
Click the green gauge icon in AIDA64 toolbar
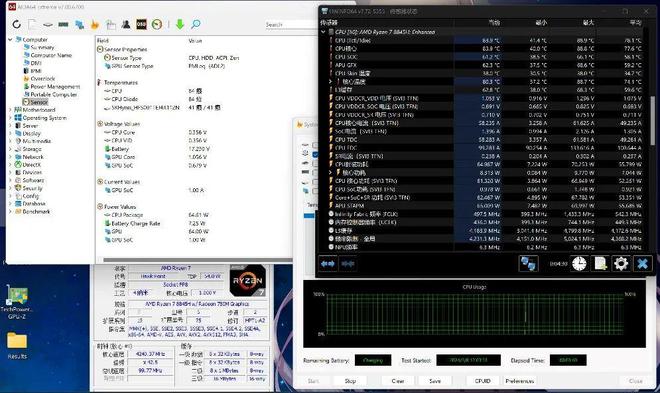click(157, 24)
